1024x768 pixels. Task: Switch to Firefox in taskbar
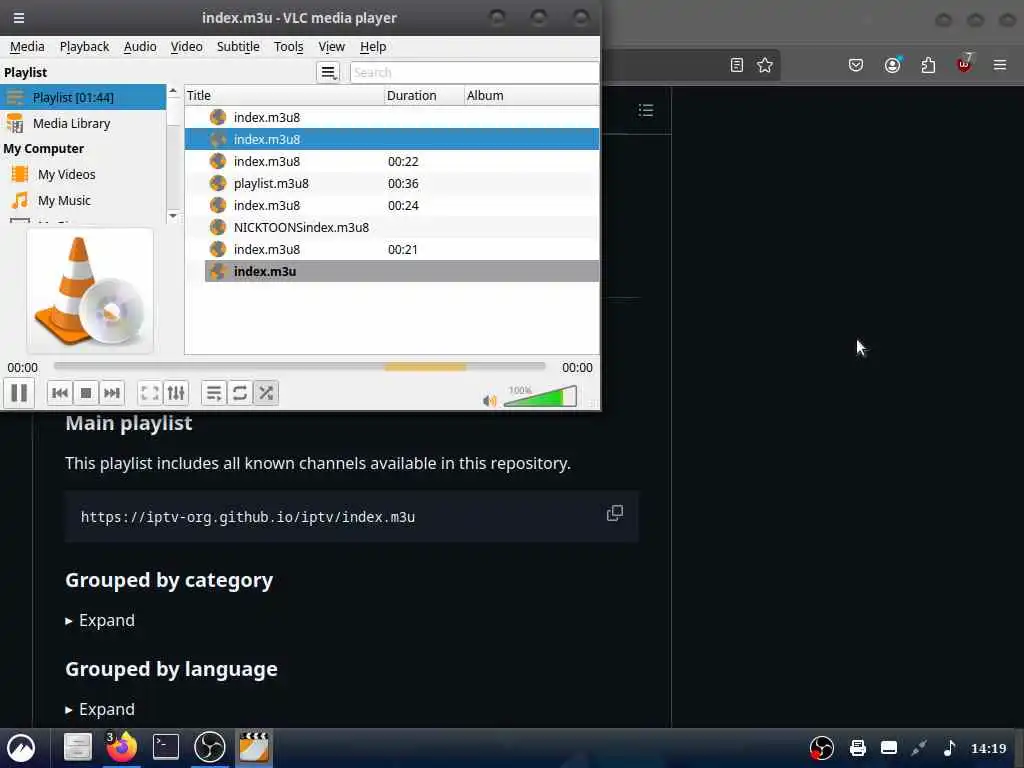(x=121, y=747)
